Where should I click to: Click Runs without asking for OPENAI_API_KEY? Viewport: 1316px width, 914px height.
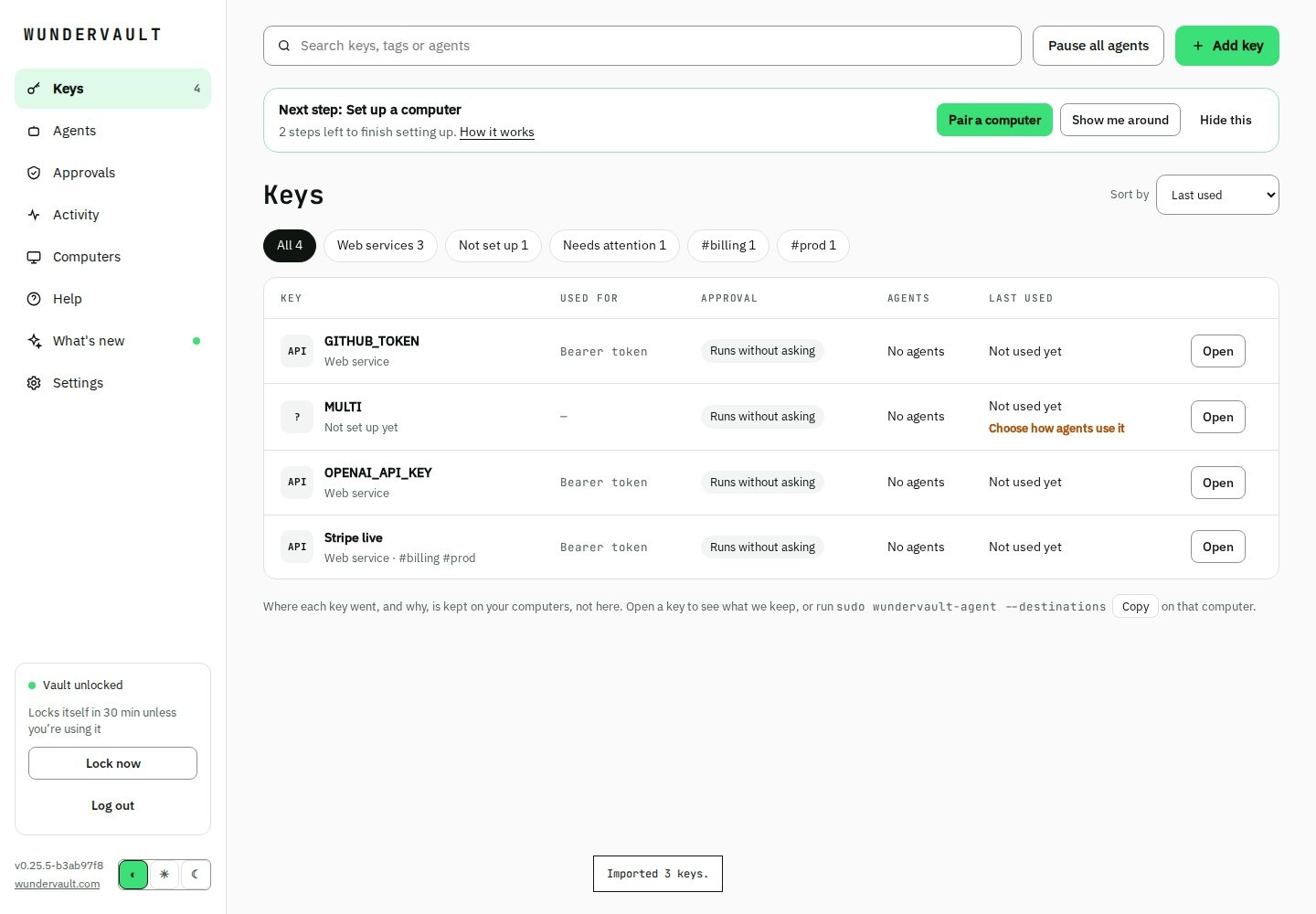(762, 483)
